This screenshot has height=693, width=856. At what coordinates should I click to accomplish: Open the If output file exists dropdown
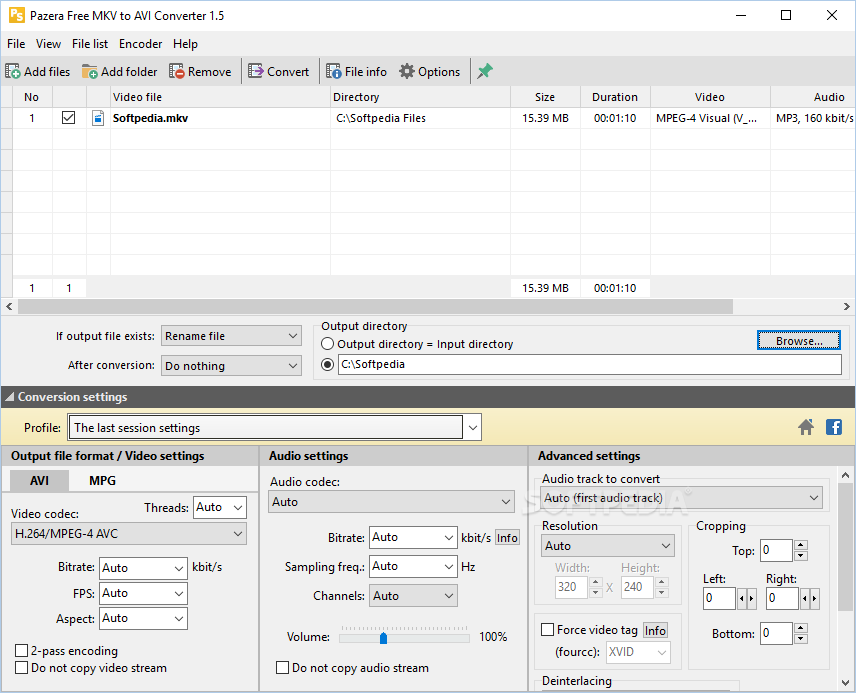click(x=231, y=336)
